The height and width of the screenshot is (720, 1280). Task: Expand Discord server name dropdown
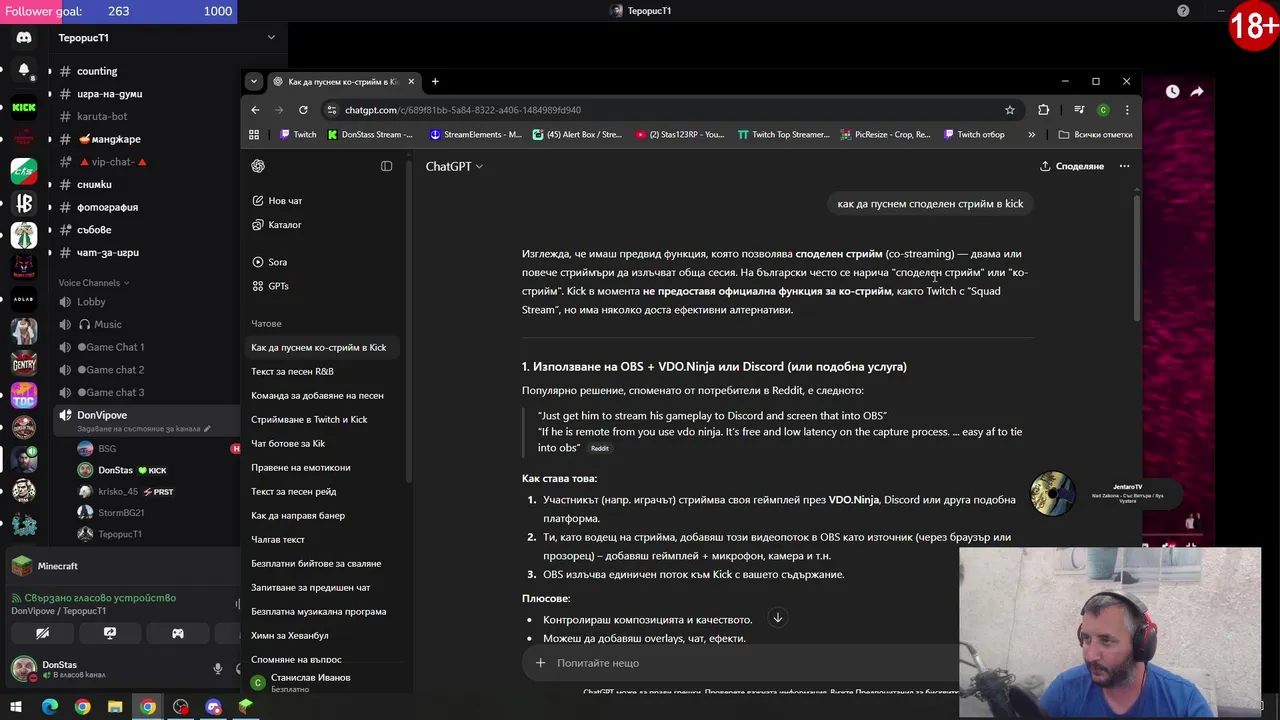pyautogui.click(x=271, y=37)
